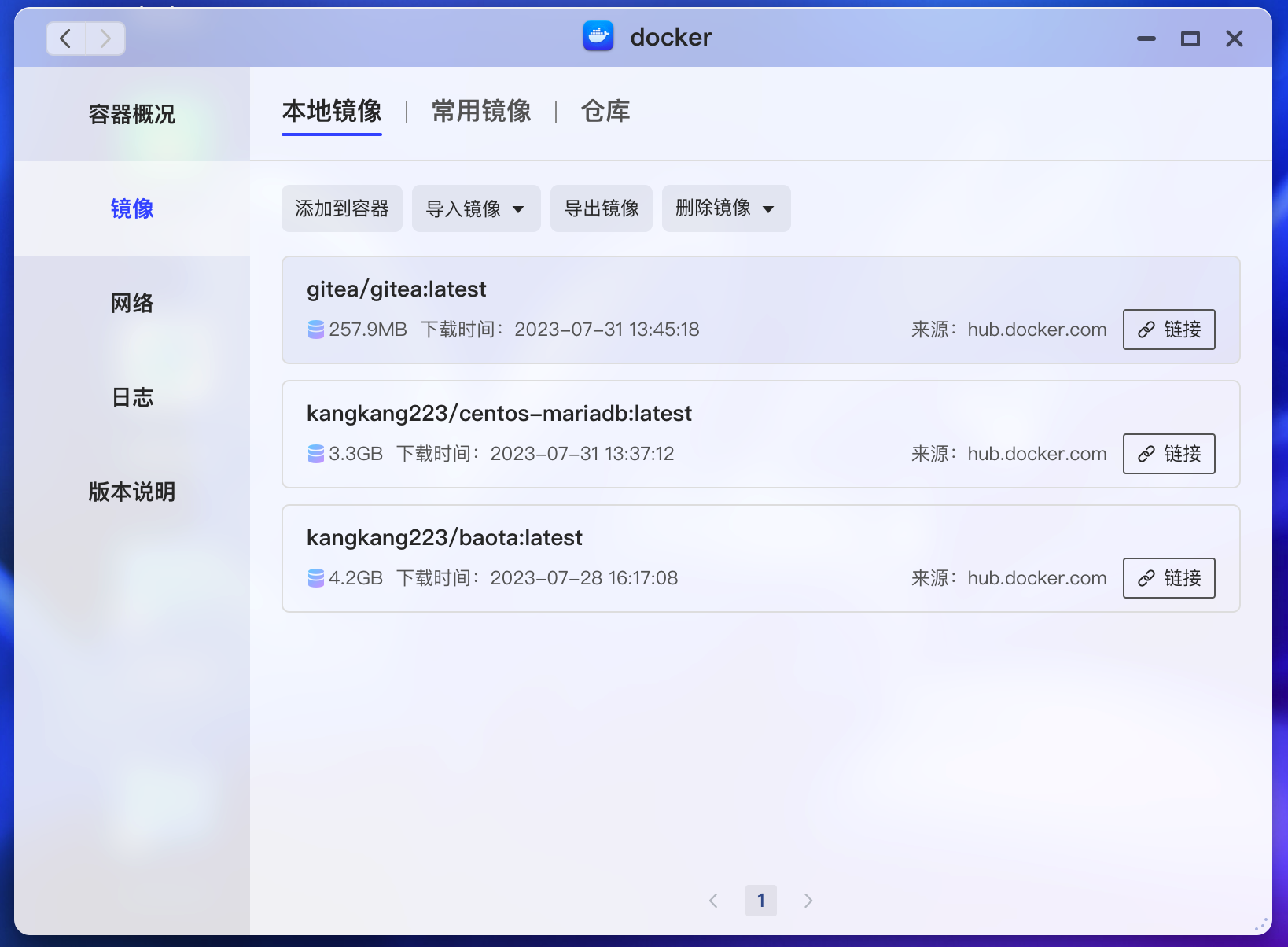Click the 4.2GB size value
This screenshot has width=1288, height=947.
click(356, 578)
